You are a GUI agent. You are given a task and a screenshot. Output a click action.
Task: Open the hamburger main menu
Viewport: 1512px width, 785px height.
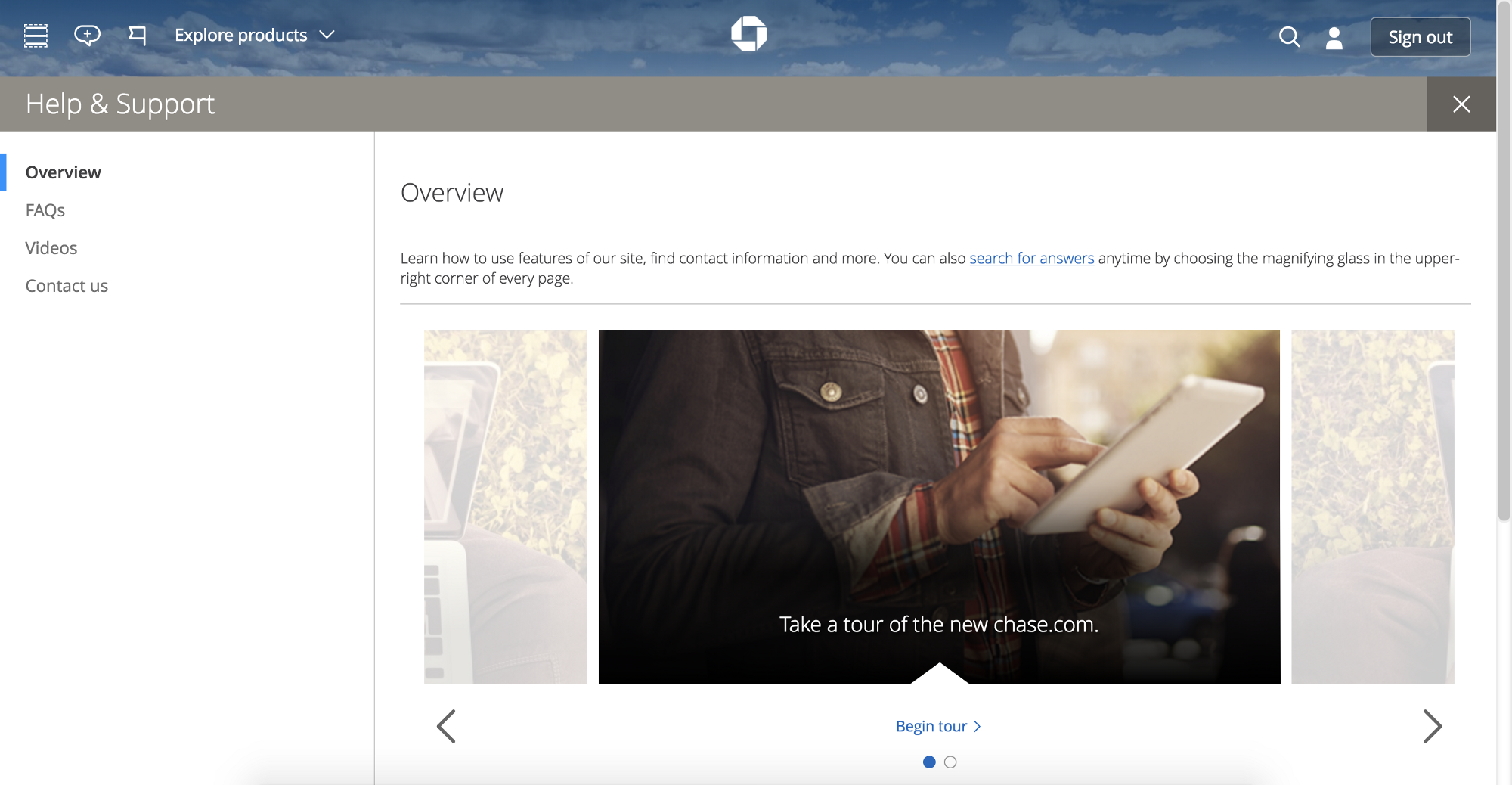(x=36, y=36)
